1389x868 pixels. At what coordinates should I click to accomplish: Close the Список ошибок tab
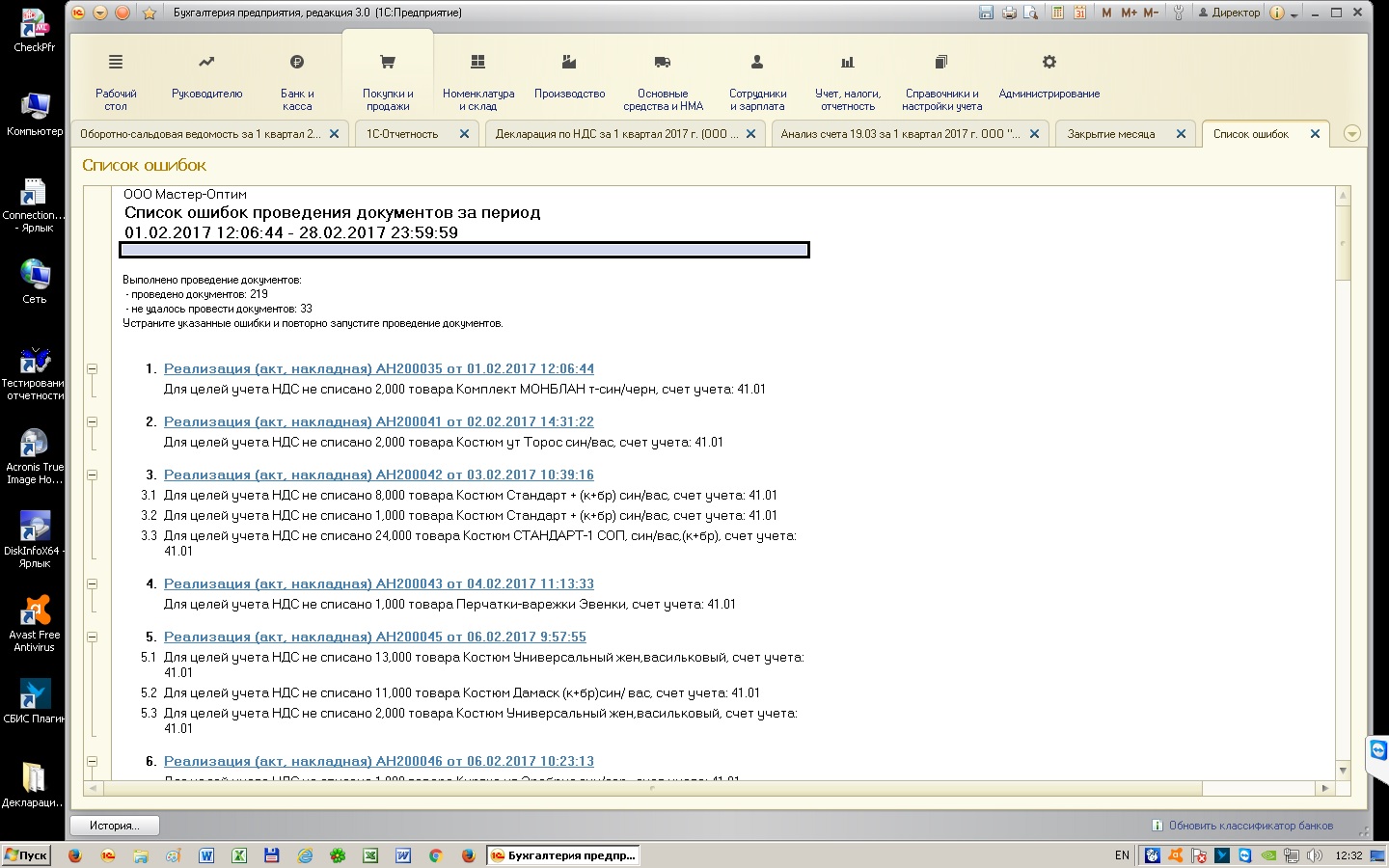pos(1315,134)
